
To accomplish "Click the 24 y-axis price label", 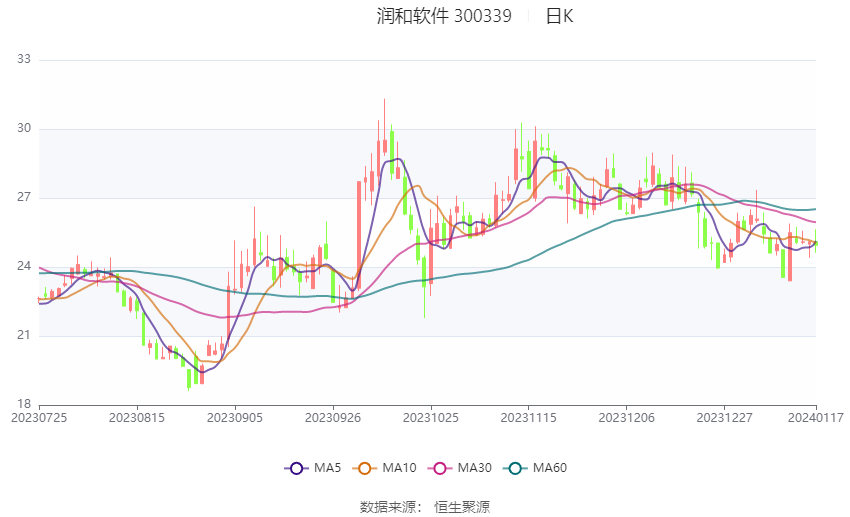I will [24, 266].
